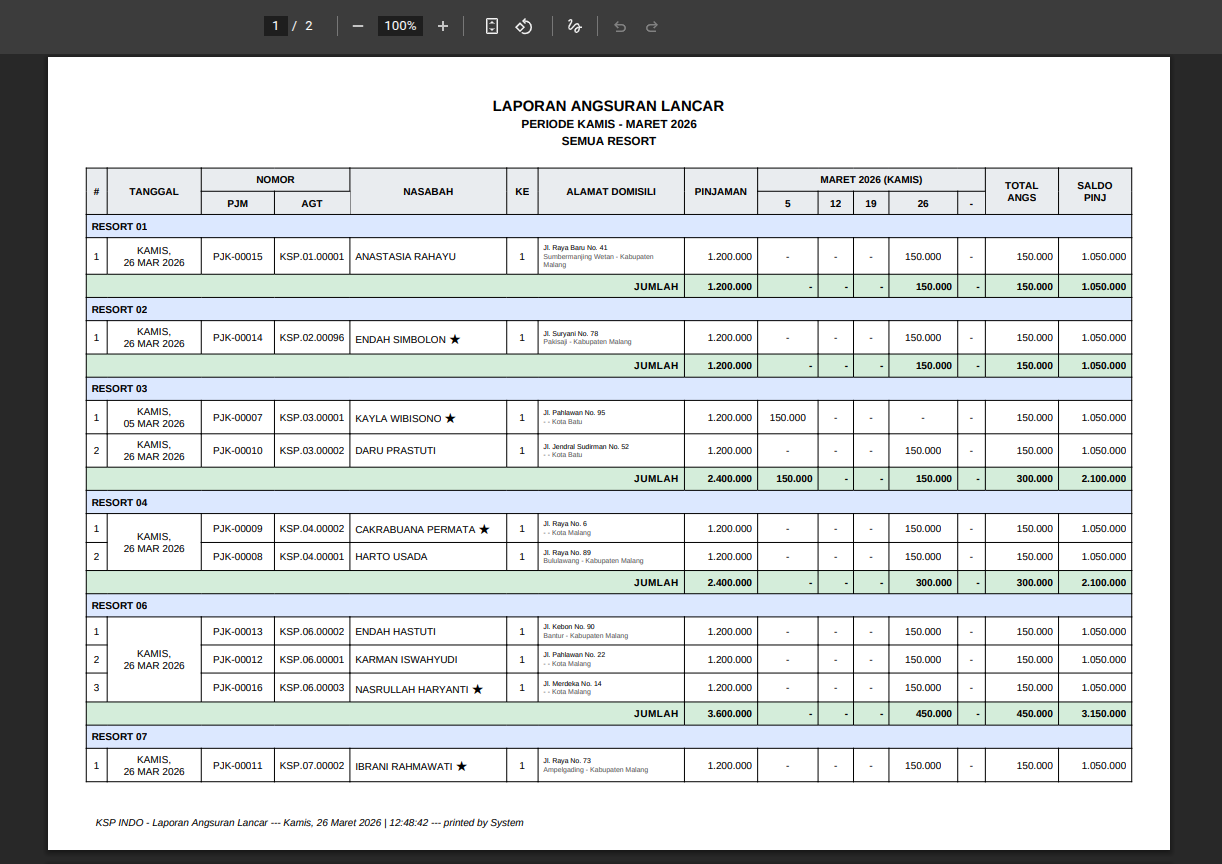Image resolution: width=1222 pixels, height=864 pixels.
Task: Click the zoom in plus button
Action: point(443,26)
